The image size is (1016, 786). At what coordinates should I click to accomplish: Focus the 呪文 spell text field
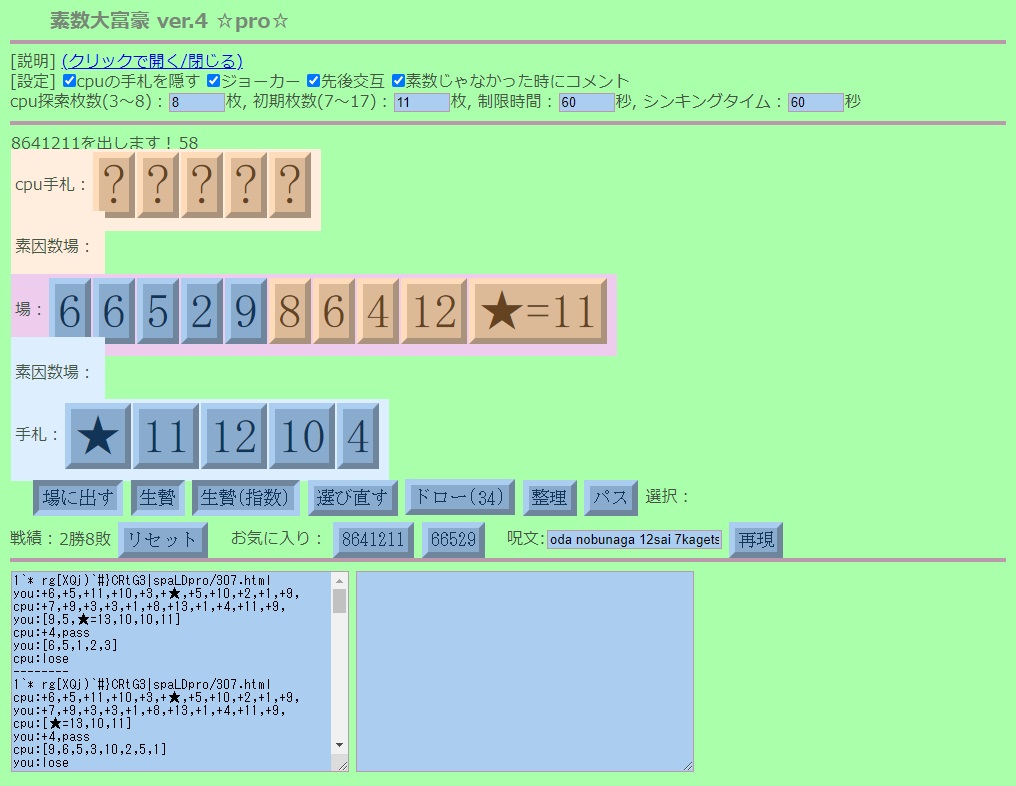pos(634,539)
